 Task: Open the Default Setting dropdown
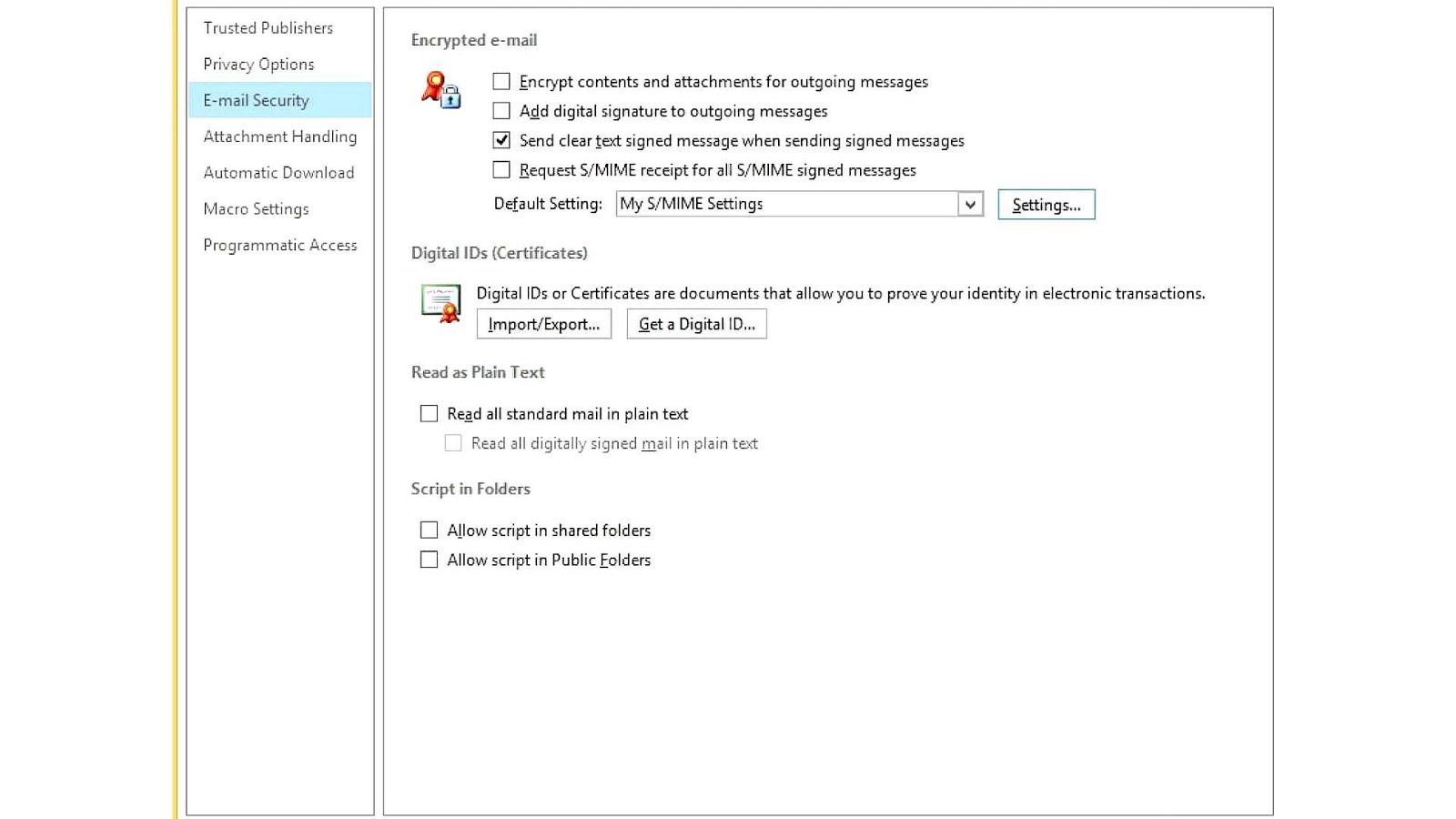970,204
